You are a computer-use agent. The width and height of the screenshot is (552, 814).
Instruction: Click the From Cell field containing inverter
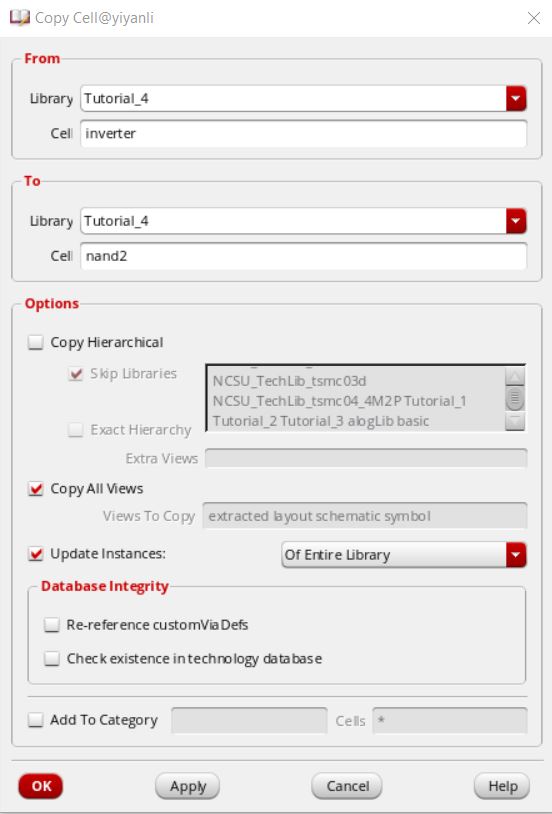point(304,133)
